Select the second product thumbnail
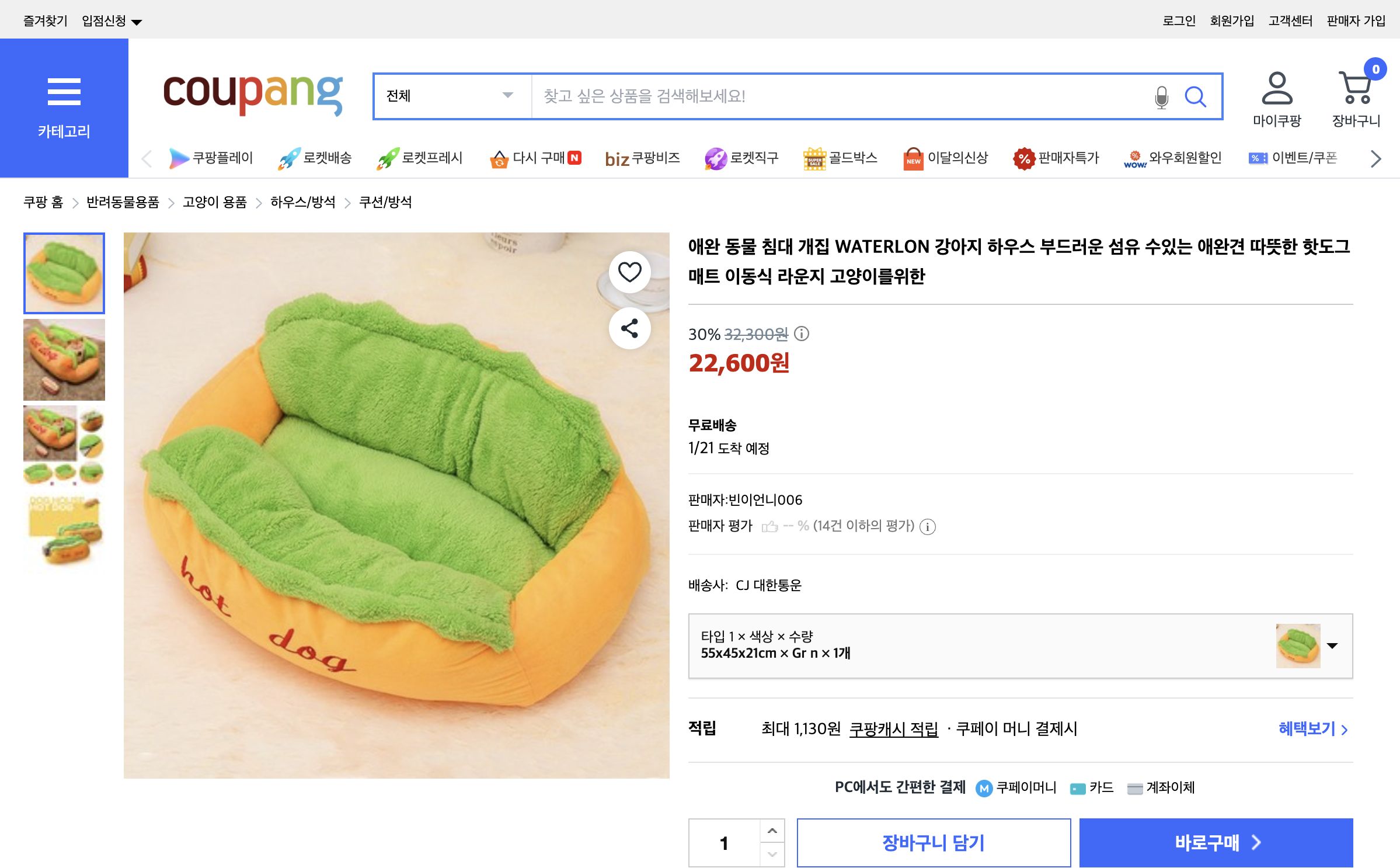 63,359
